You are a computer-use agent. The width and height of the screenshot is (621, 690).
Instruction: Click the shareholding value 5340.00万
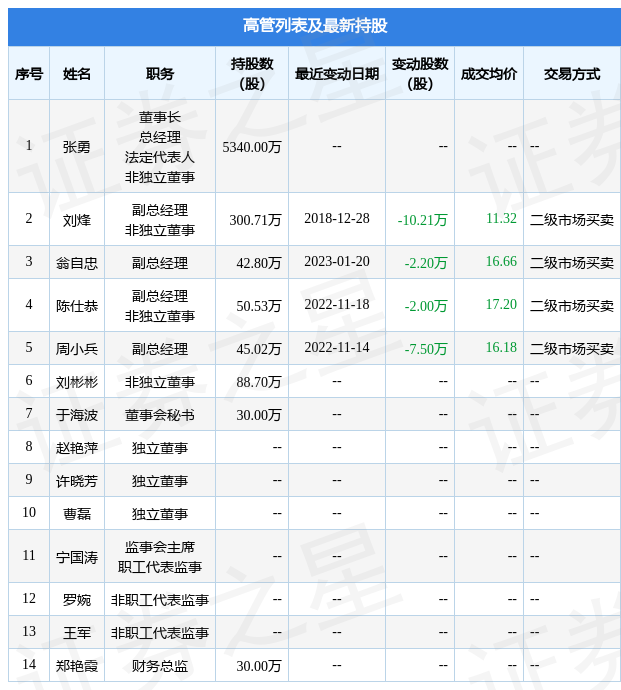point(252,147)
